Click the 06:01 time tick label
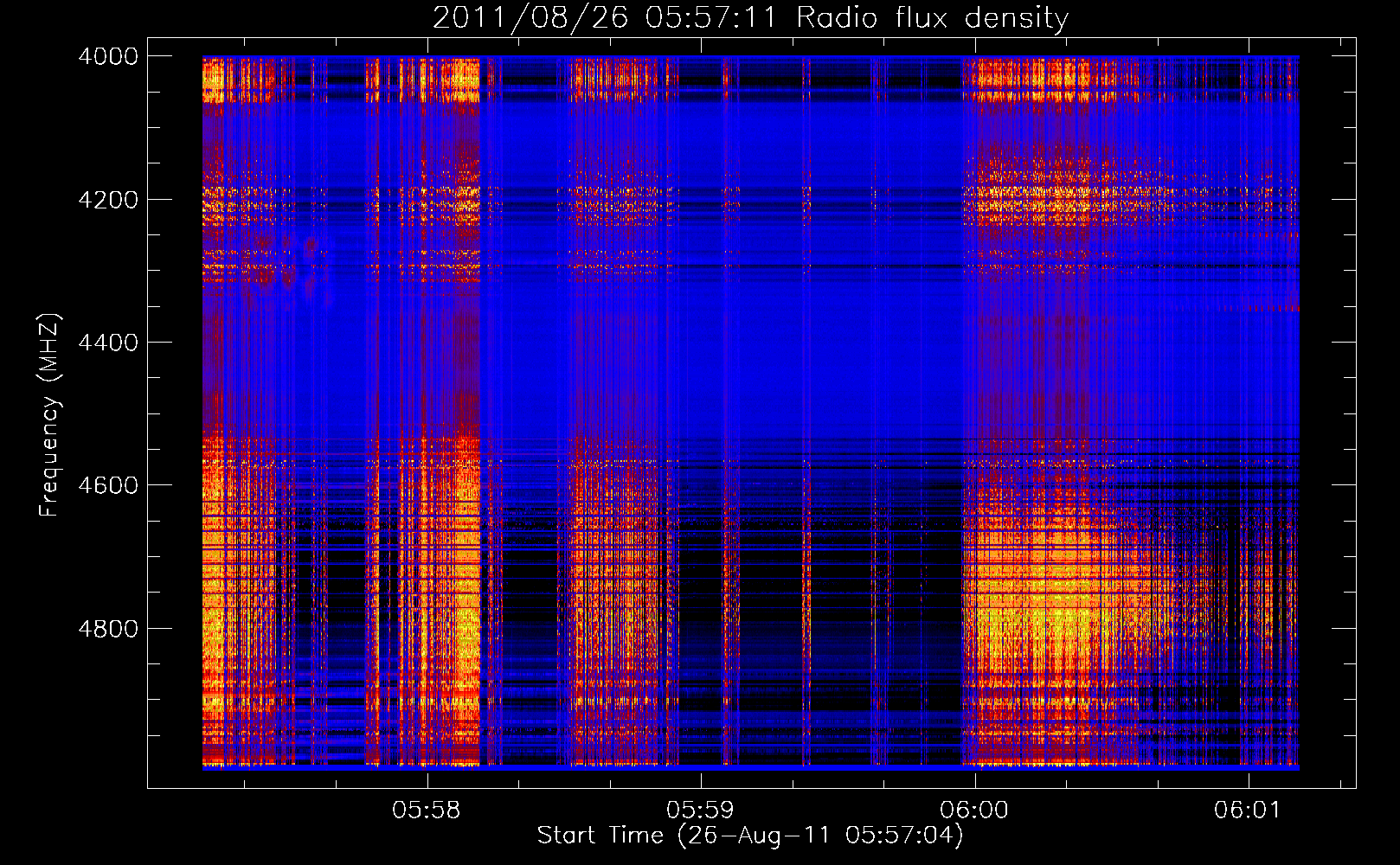Screen dimensions: 1400x865 point(1247,811)
